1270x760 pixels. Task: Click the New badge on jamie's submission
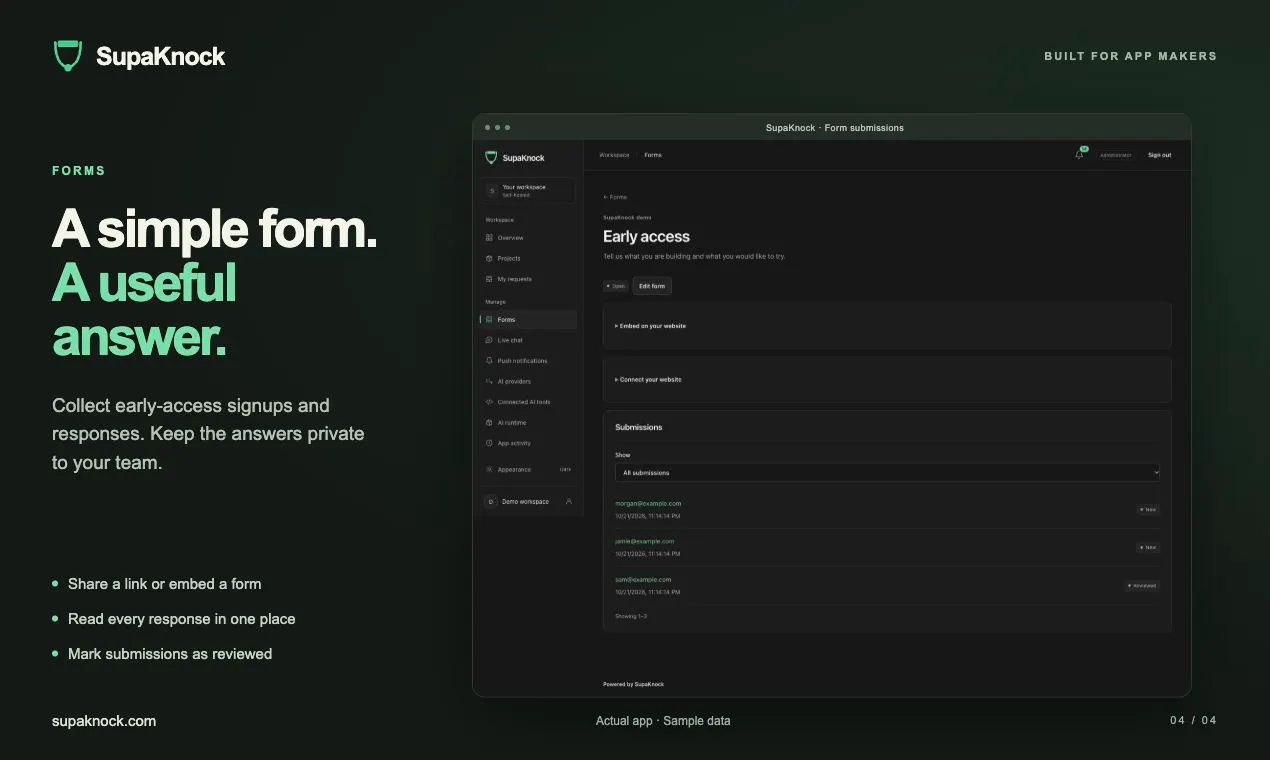tap(1148, 548)
